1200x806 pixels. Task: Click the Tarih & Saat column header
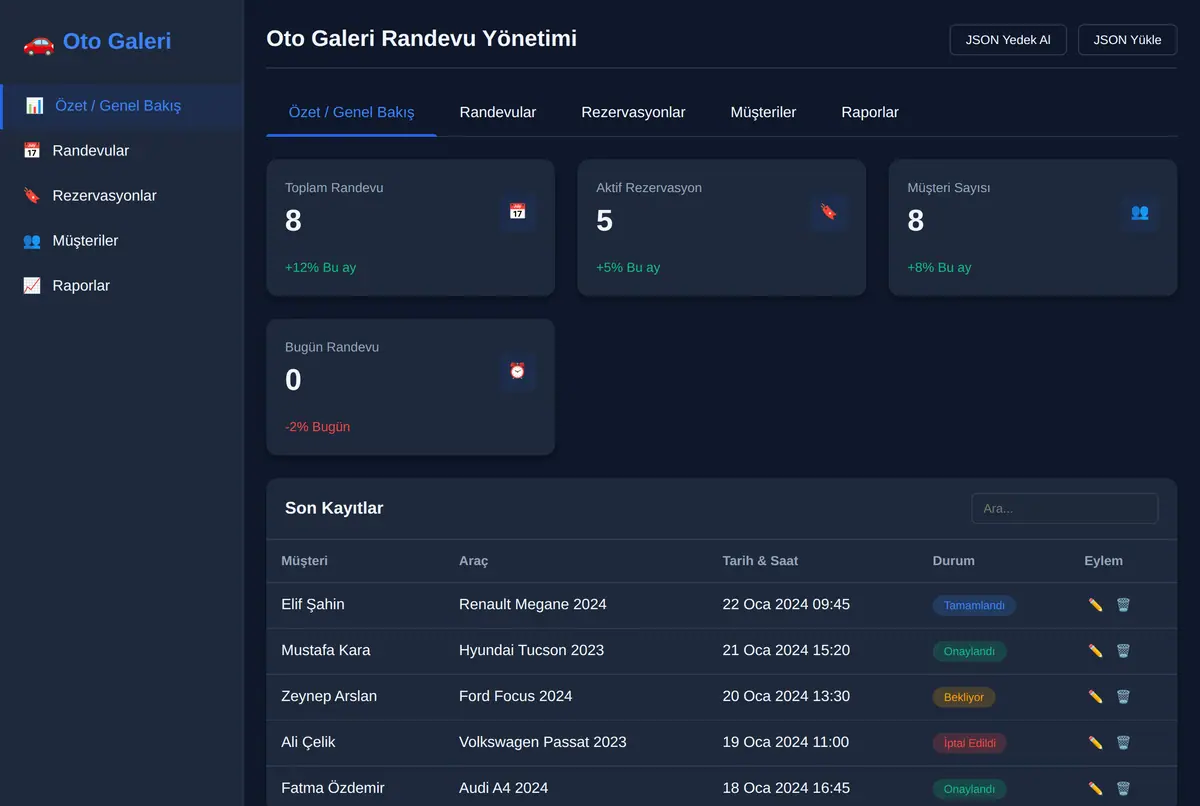click(x=760, y=561)
